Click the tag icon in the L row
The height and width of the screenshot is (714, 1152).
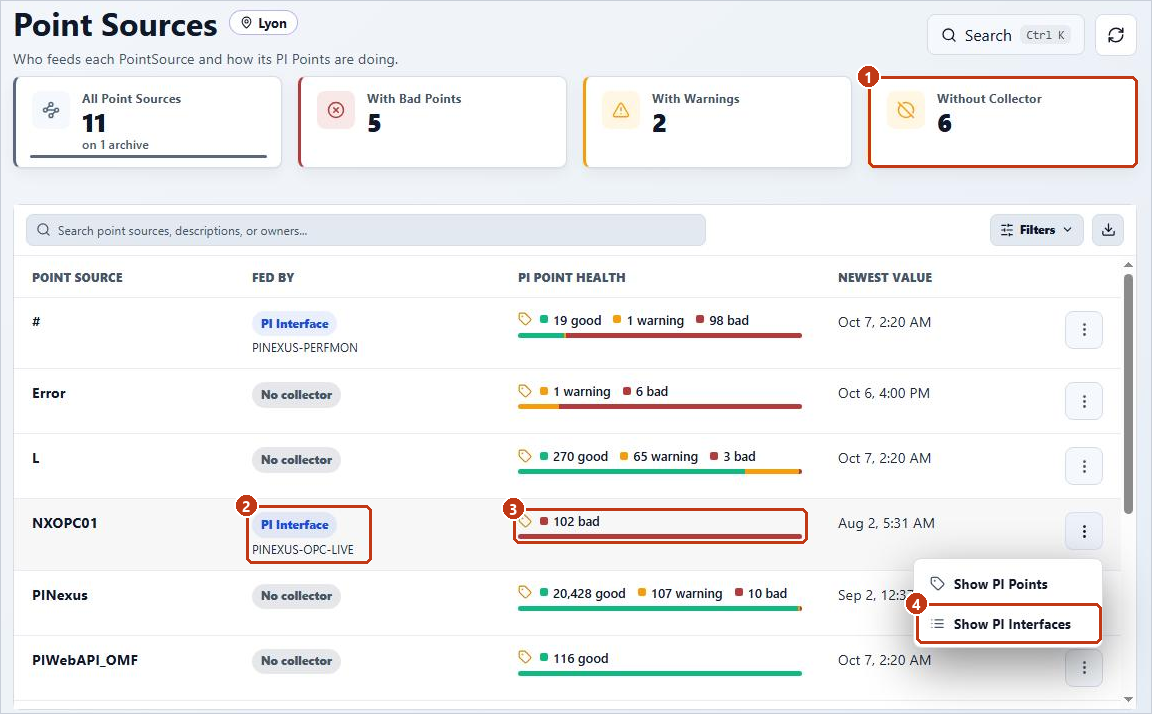point(525,455)
